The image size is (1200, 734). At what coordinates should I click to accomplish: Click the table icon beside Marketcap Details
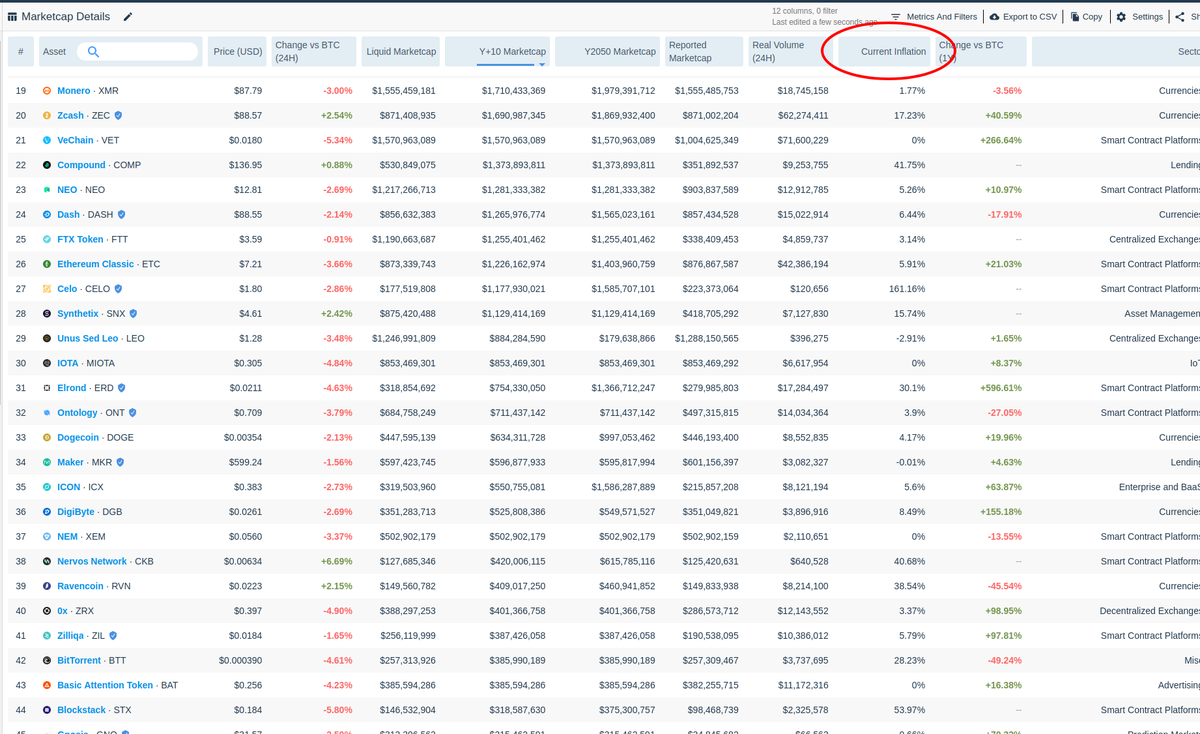[13, 16]
